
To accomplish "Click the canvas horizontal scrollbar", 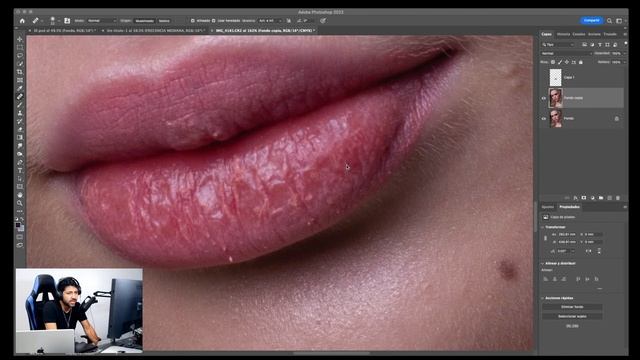I will [331, 353].
